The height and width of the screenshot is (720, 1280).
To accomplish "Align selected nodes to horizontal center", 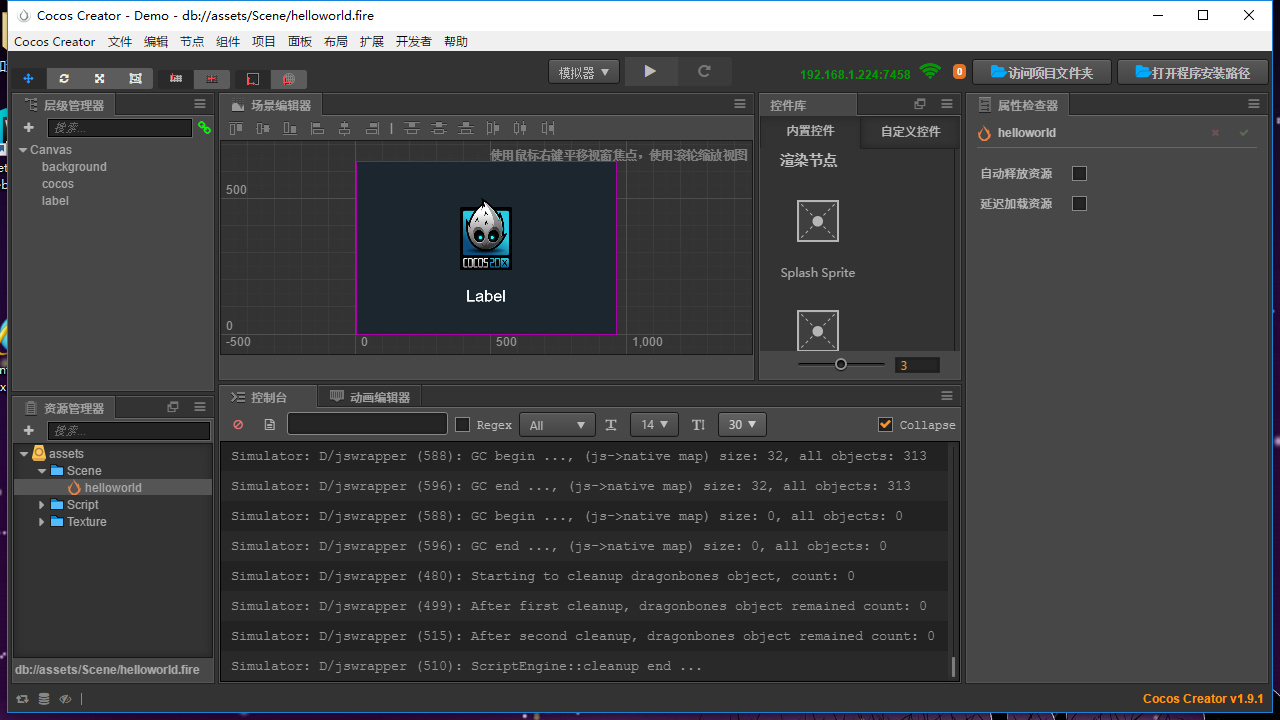I will pyautogui.click(x=345, y=128).
